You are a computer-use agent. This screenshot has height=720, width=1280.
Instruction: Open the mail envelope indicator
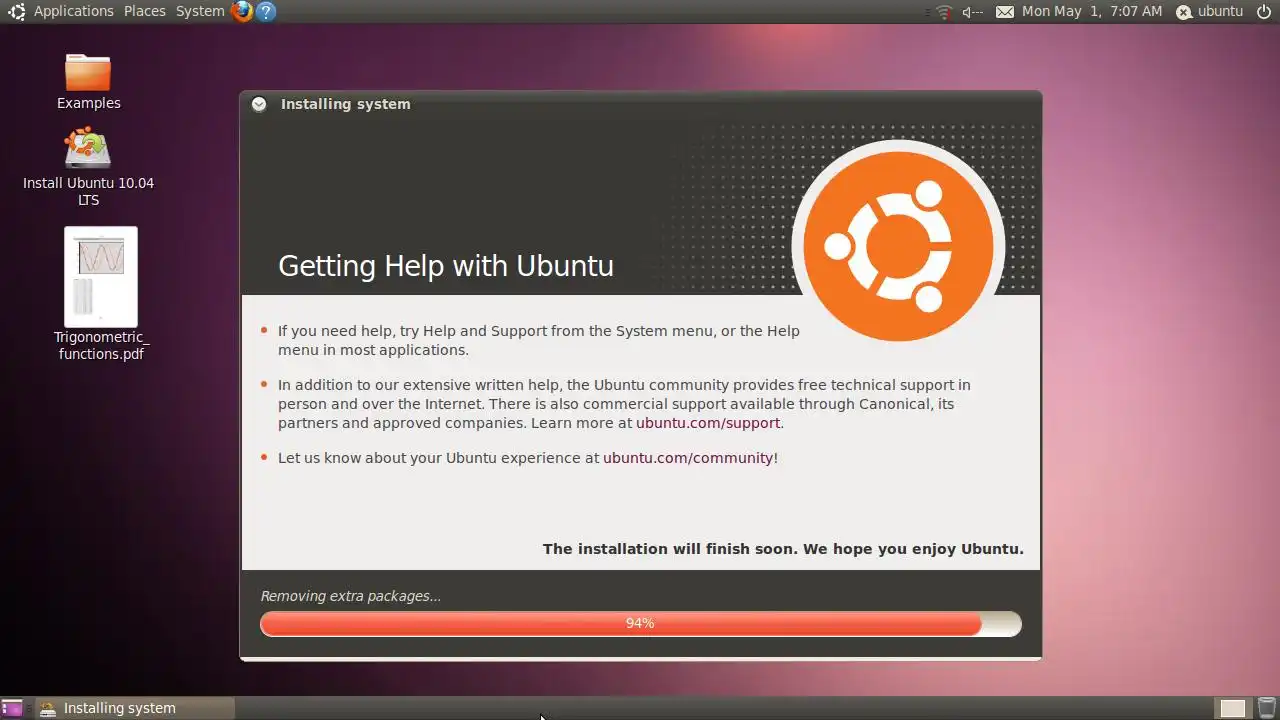click(1004, 12)
